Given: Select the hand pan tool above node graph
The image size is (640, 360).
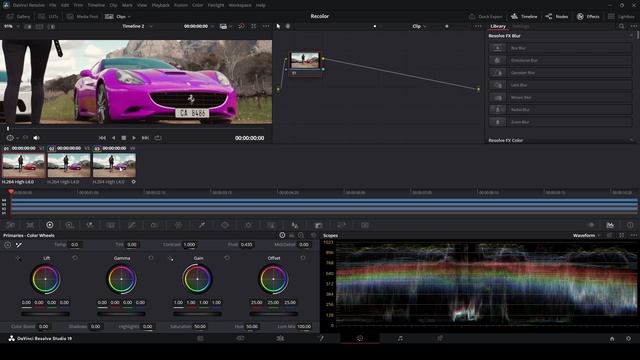Looking at the screenshot, I should [288, 26].
